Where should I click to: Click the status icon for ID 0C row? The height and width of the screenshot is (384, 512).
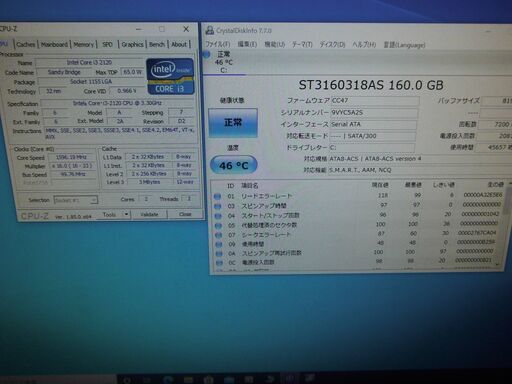[x=219, y=263]
